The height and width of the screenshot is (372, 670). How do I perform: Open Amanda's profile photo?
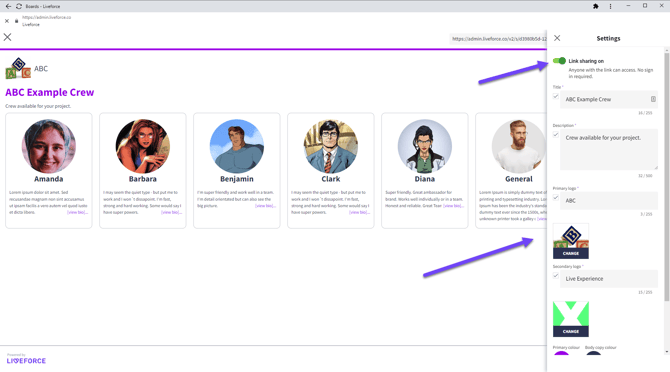point(49,146)
